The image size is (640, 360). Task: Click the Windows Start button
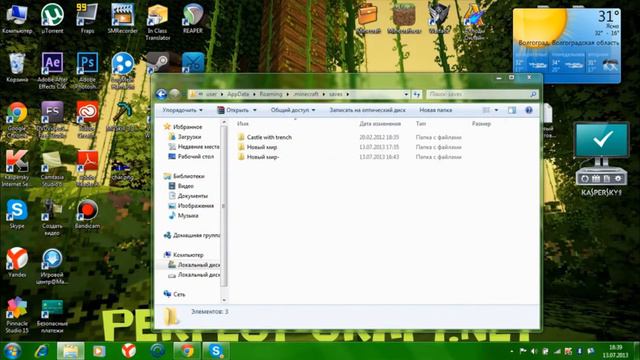pos(12,351)
